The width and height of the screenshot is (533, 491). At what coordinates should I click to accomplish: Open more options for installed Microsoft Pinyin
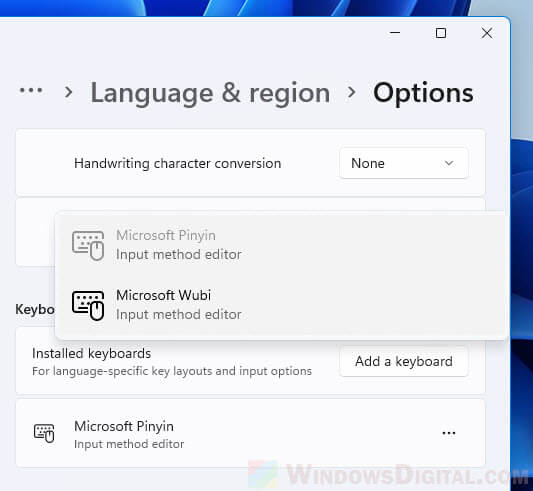[x=449, y=433]
